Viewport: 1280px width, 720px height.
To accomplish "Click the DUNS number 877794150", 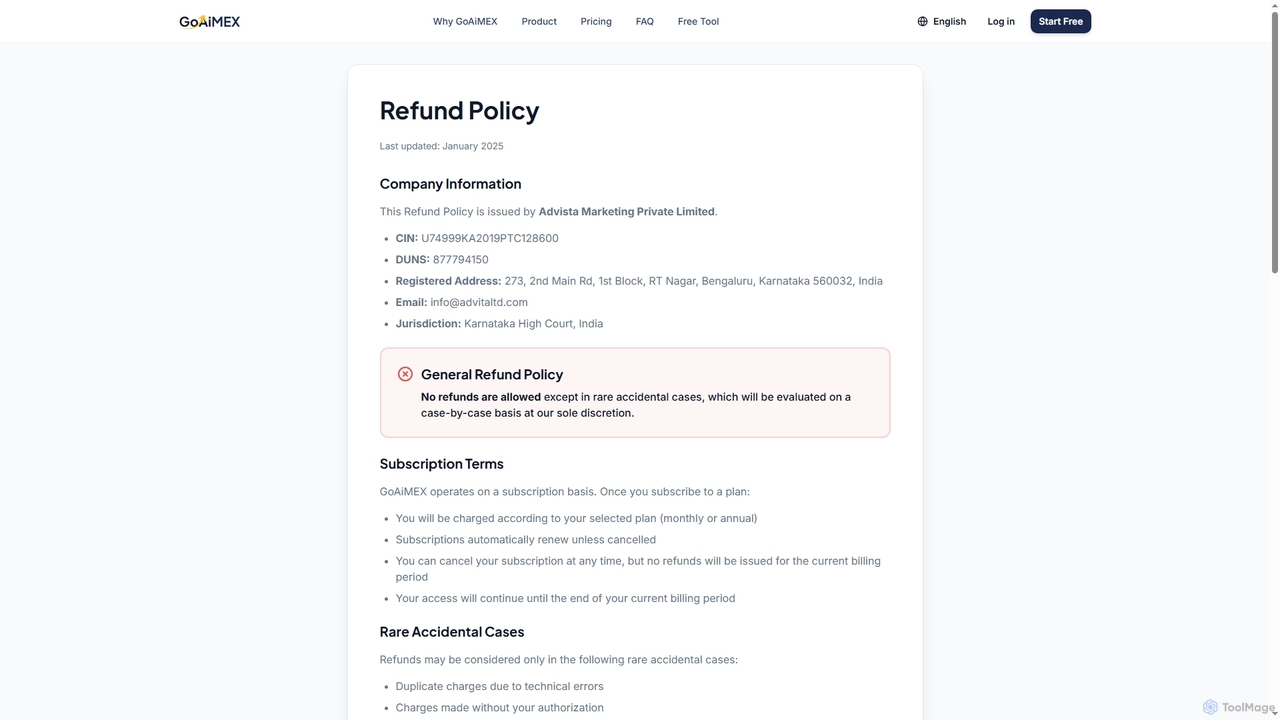I will click(x=461, y=260).
